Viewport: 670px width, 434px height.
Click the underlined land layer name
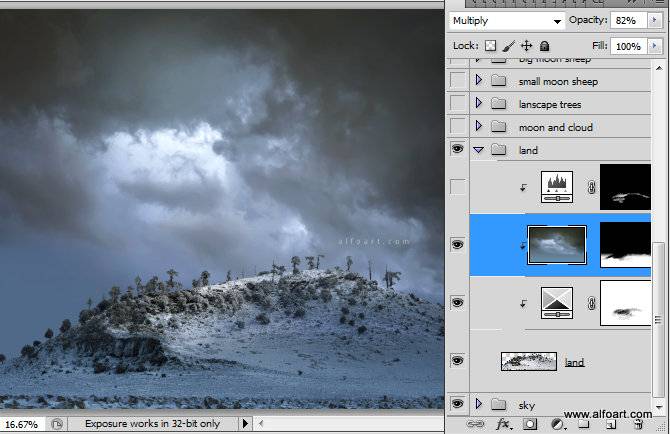click(574, 362)
